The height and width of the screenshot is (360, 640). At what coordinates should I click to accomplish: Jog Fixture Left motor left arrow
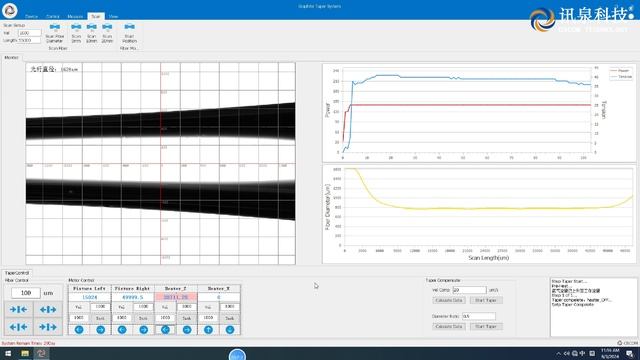(x=79, y=330)
